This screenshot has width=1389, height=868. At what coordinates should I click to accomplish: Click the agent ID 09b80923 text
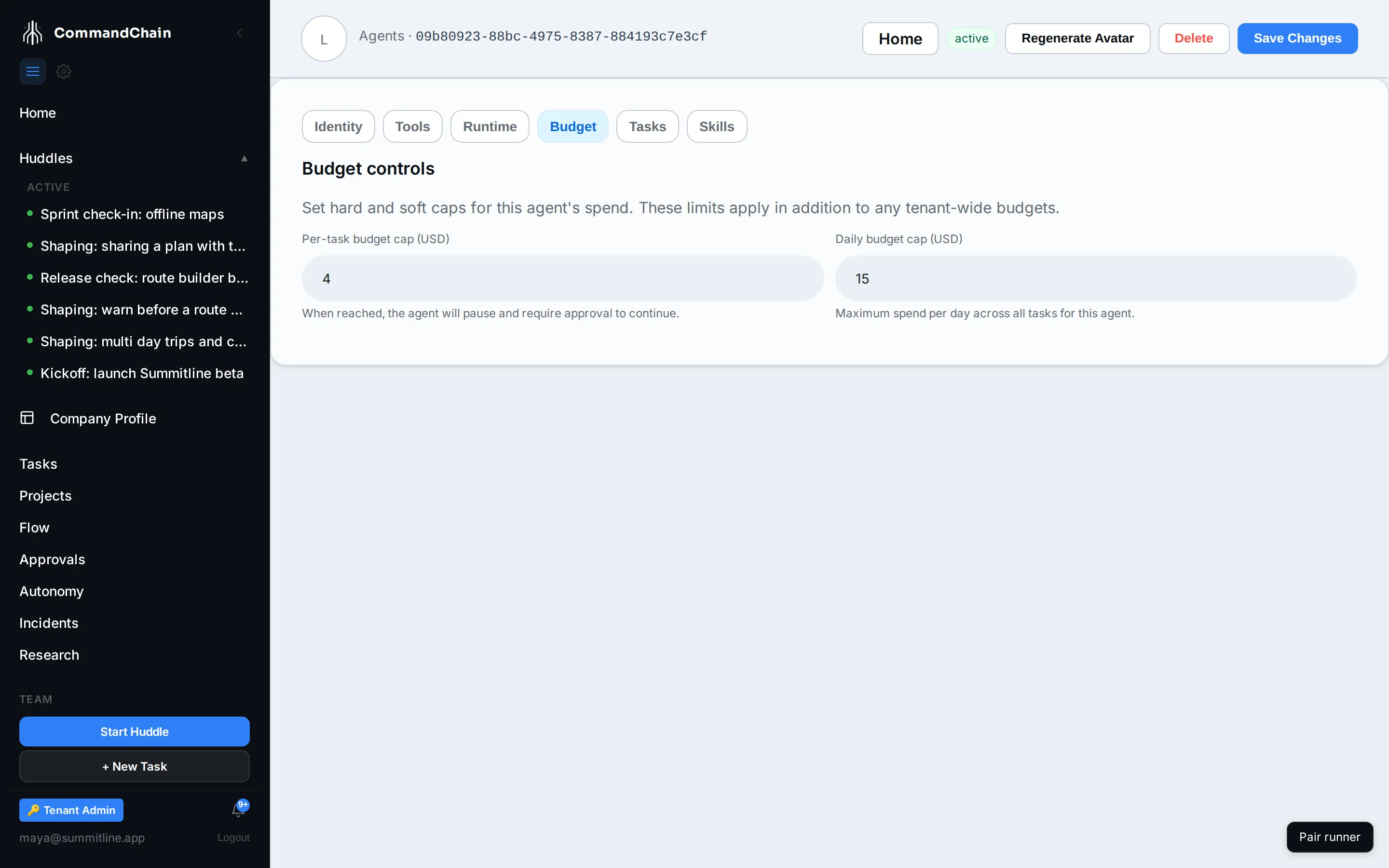561,36
